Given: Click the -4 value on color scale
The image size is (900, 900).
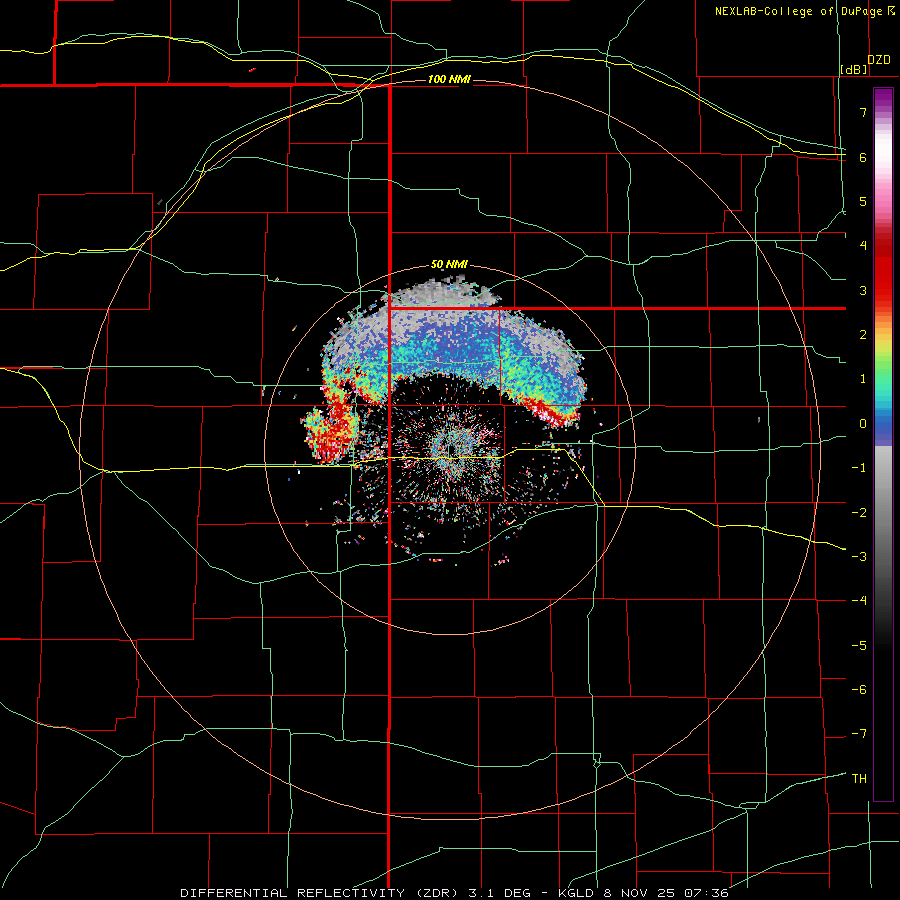Looking at the screenshot, I should [x=859, y=601].
